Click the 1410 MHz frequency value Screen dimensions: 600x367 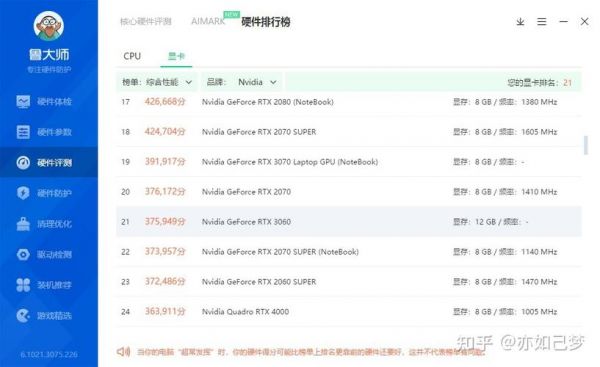(x=539, y=192)
